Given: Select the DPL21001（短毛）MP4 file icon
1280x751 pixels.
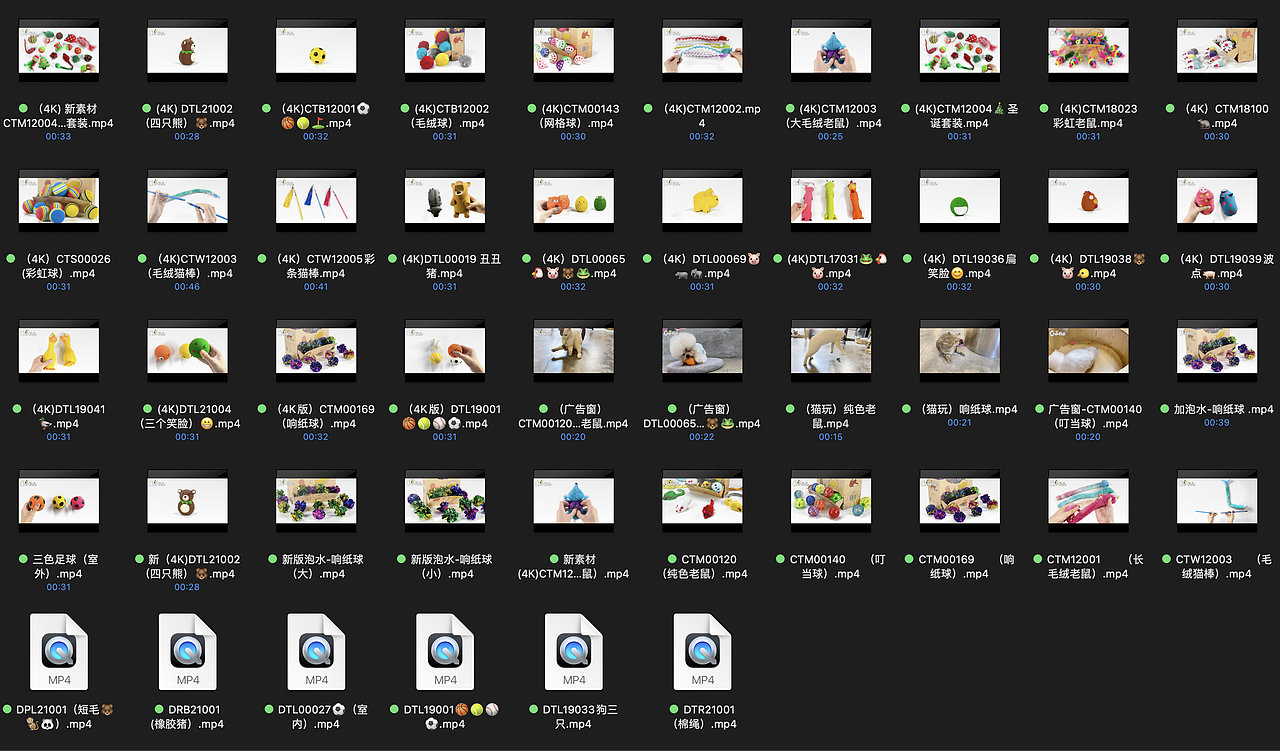Looking at the screenshot, I should [x=59, y=653].
